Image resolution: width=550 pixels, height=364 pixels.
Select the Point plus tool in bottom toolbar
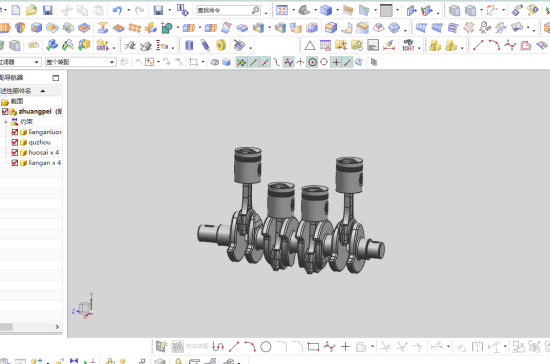(x=346, y=347)
